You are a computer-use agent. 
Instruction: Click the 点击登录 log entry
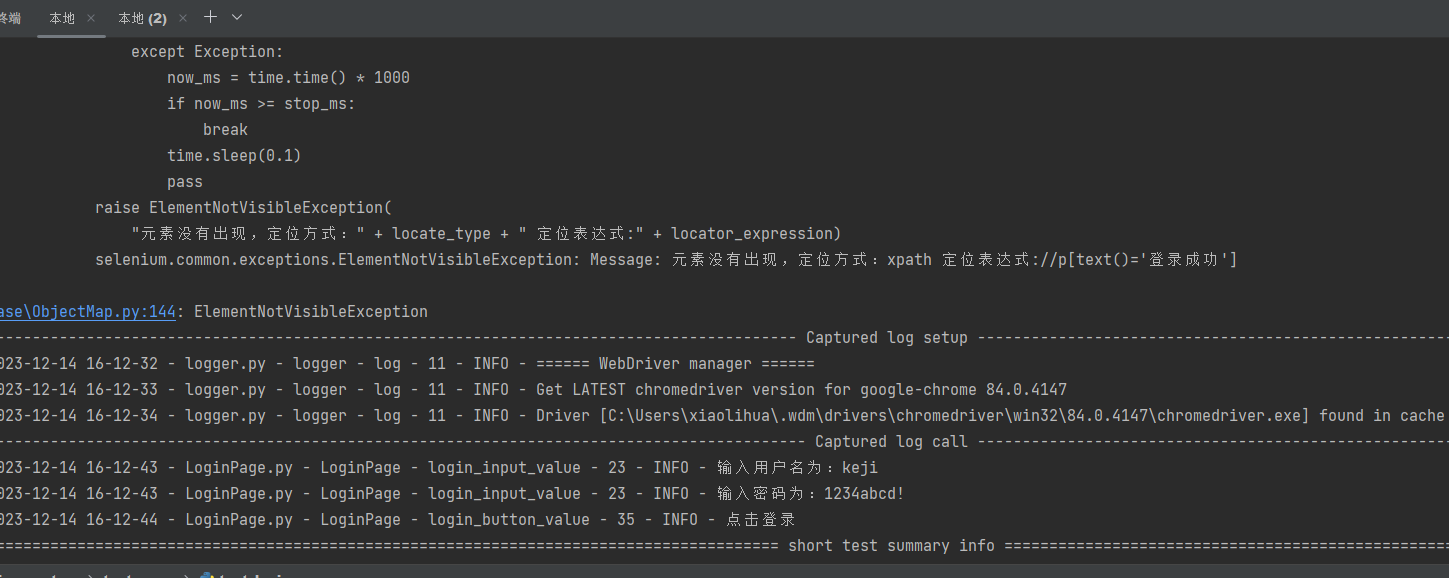pyautogui.click(x=756, y=520)
